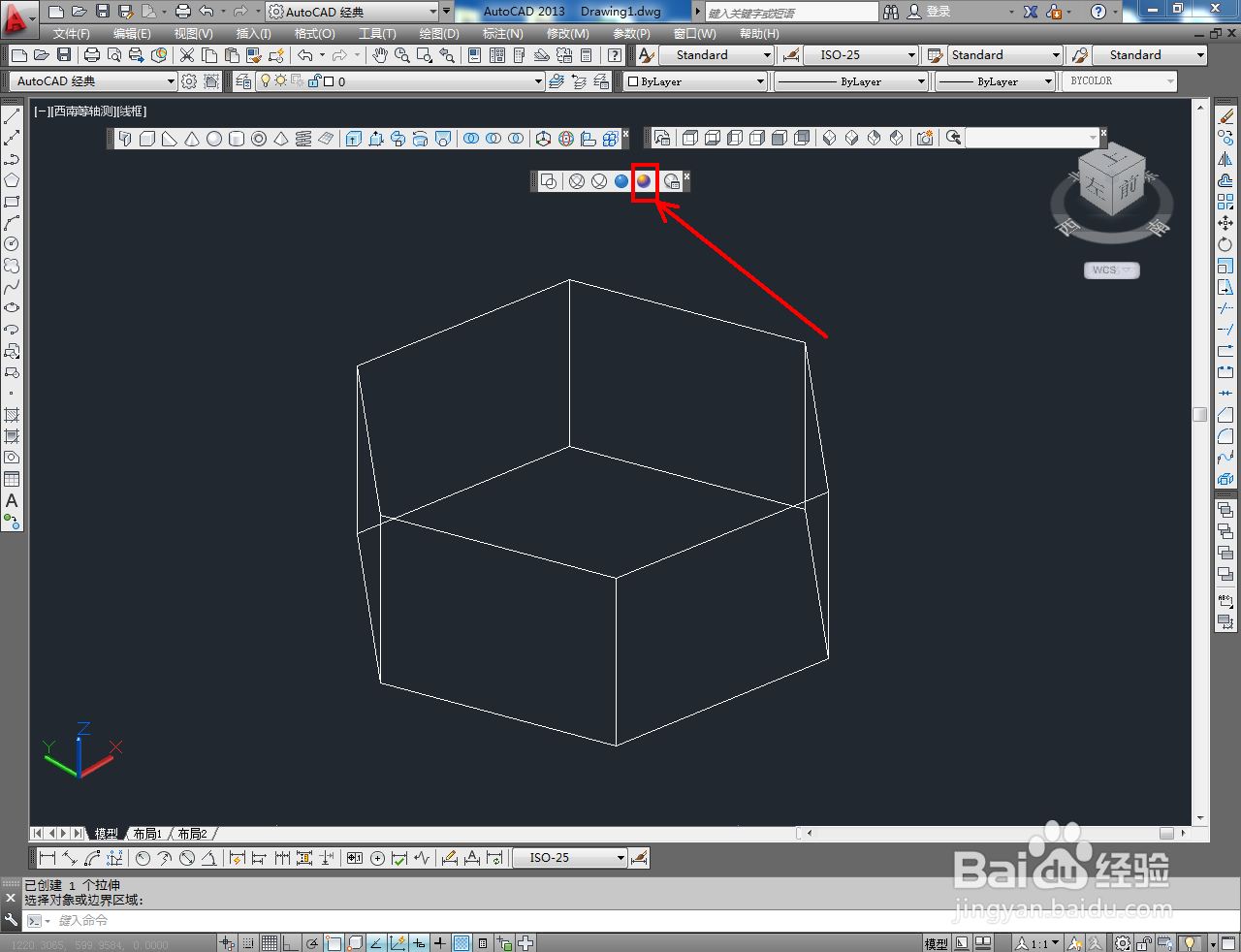1241x952 pixels.
Task: Open the 视图(V) menu
Action: (193, 33)
